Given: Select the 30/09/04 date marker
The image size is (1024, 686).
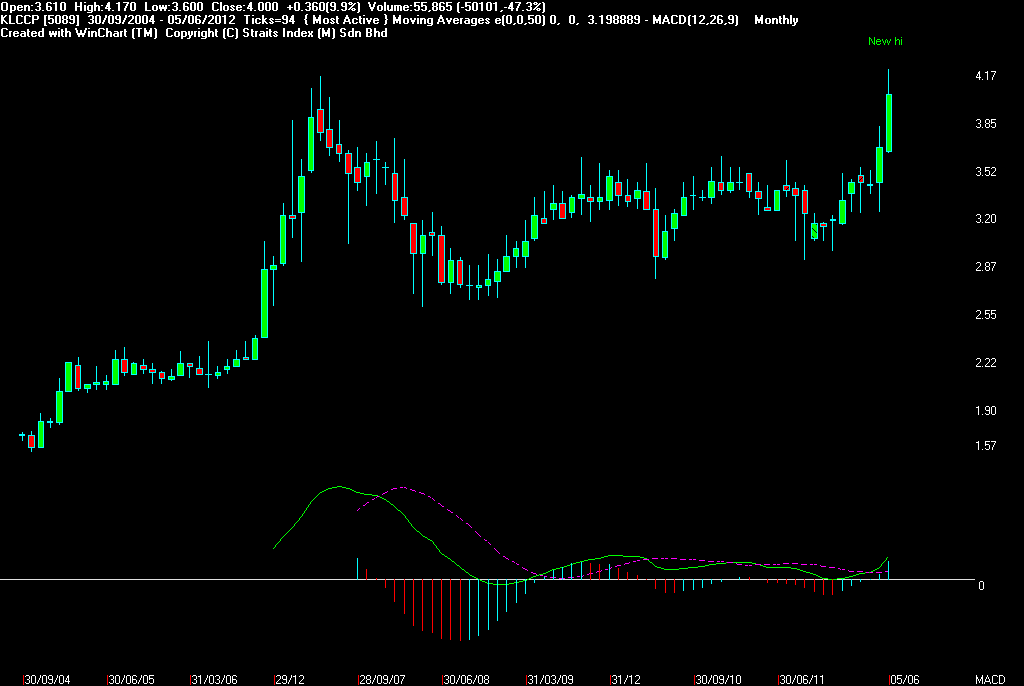Looking at the screenshot, I should (47, 680).
